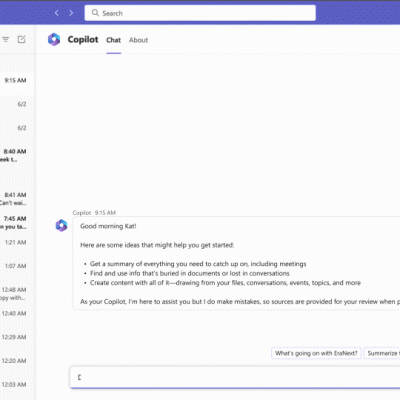This screenshot has height=400, width=400.
Task: Select the 'Summarize' suggestion chip
Action: click(x=382, y=353)
